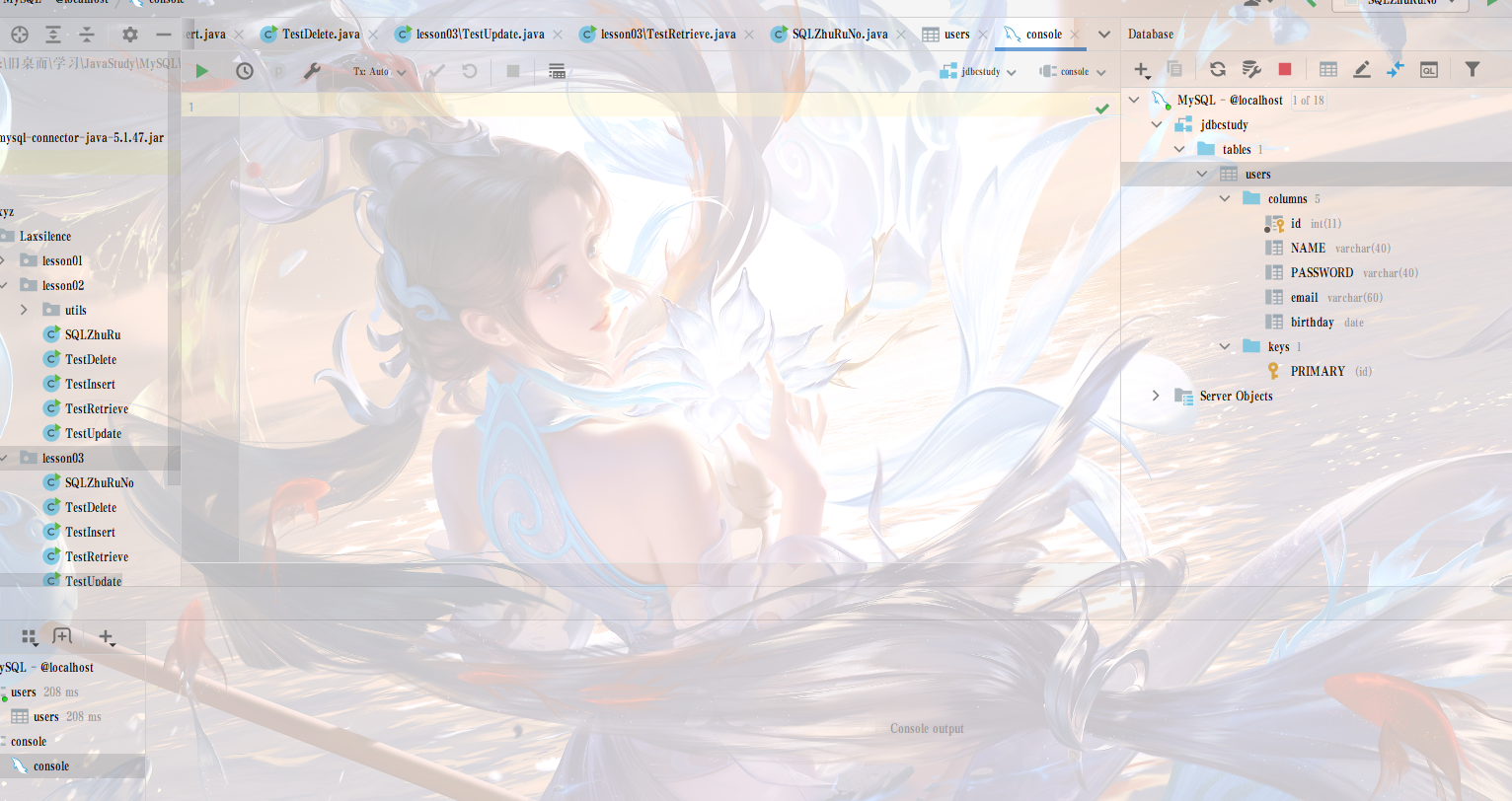Image resolution: width=1512 pixels, height=801 pixels.
Task: Switch to SQLZhuRuNo.java tab
Action: coord(839,35)
